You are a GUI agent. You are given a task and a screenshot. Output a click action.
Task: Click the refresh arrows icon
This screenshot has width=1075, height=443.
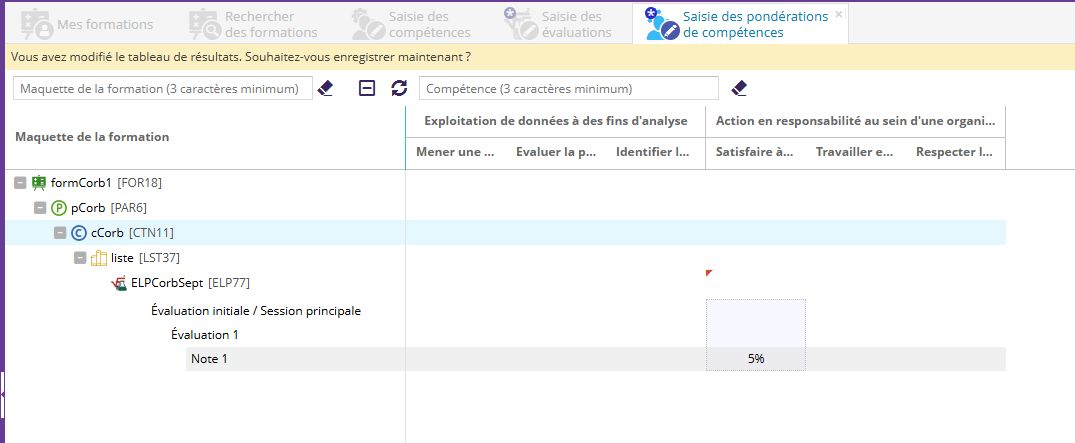[x=399, y=88]
